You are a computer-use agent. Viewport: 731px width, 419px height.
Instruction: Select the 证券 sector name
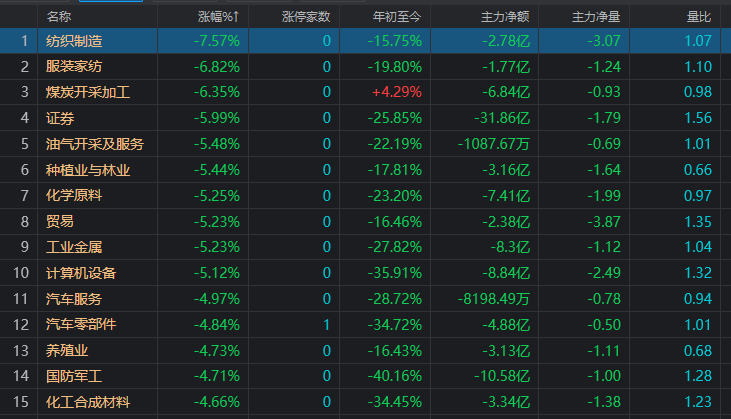pyautogui.click(x=60, y=118)
